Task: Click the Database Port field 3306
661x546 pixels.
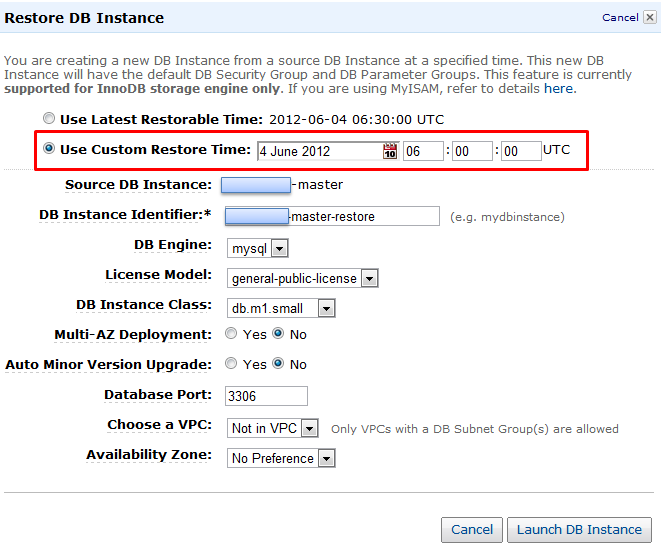Action: (x=266, y=396)
